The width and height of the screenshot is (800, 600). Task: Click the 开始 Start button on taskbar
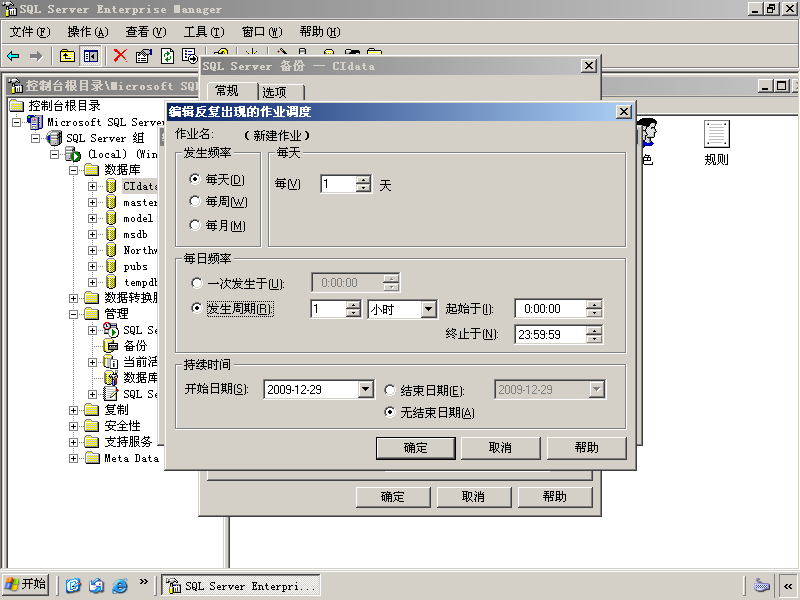(x=26, y=585)
